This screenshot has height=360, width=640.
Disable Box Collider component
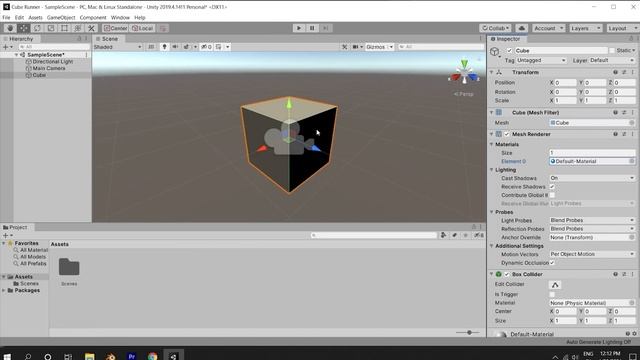507,274
